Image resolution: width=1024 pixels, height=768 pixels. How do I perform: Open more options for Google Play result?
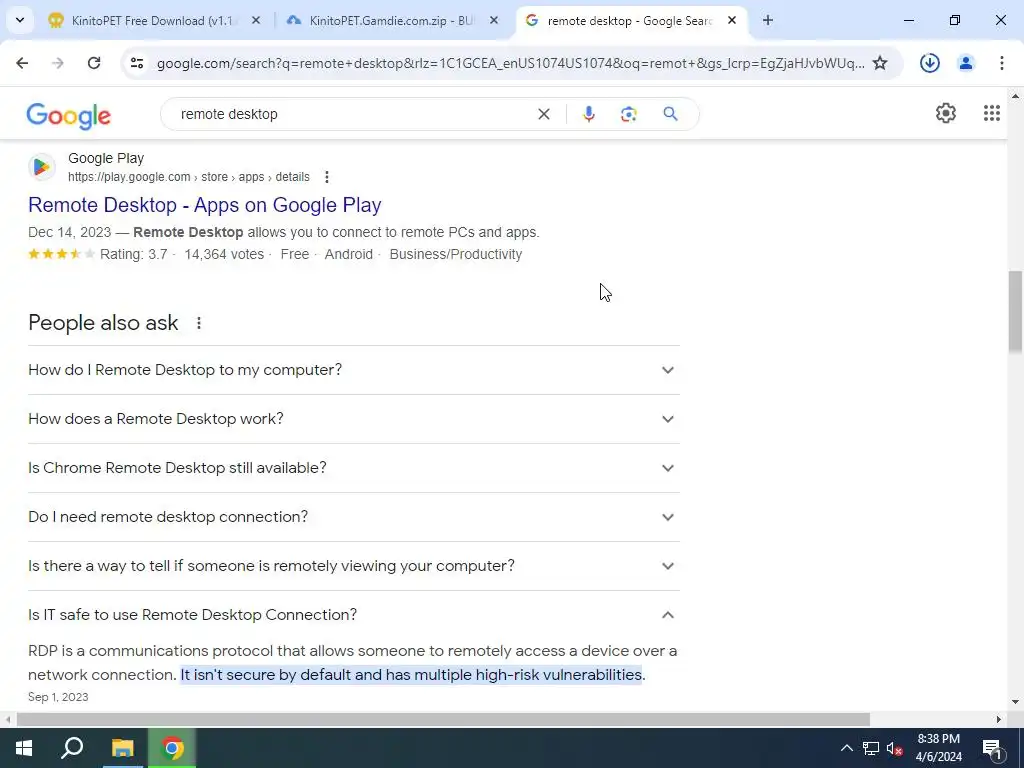click(x=327, y=177)
